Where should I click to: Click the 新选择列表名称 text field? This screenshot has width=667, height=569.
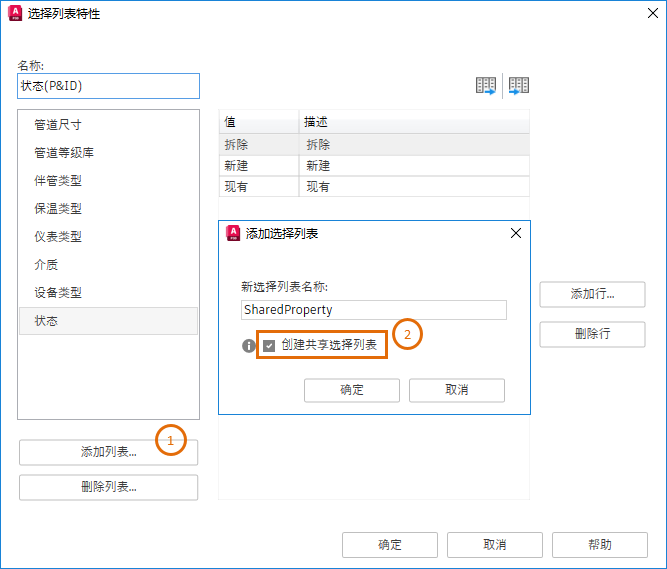tap(374, 310)
